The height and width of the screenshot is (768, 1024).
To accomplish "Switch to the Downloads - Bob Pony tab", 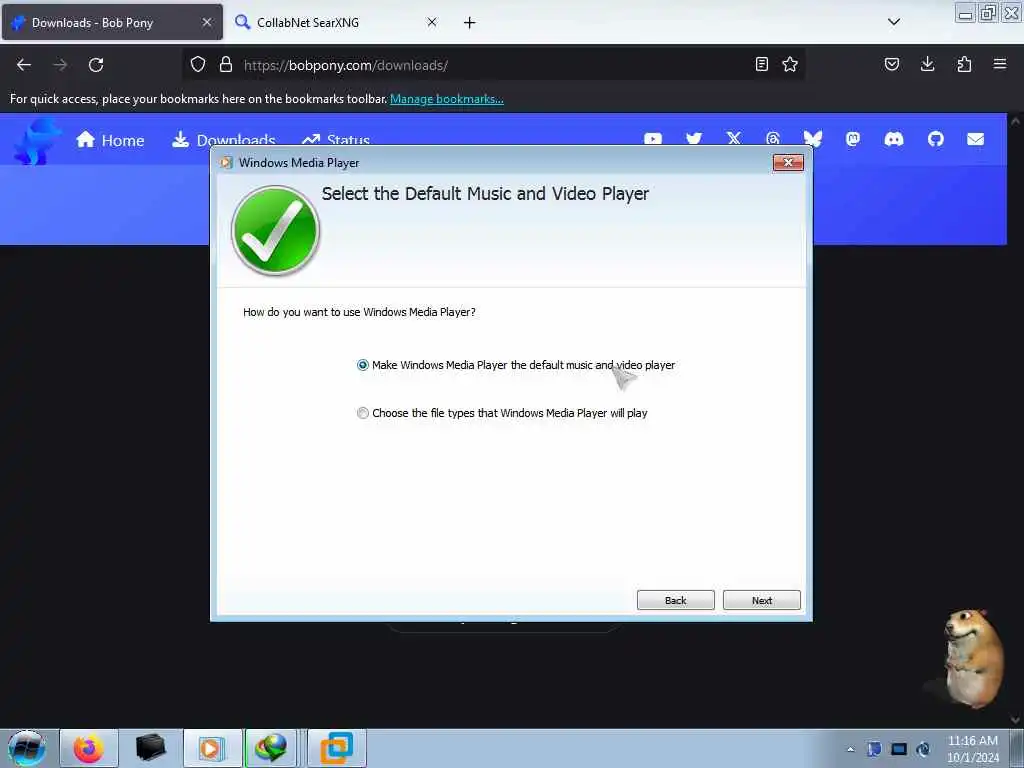I will (x=112, y=22).
